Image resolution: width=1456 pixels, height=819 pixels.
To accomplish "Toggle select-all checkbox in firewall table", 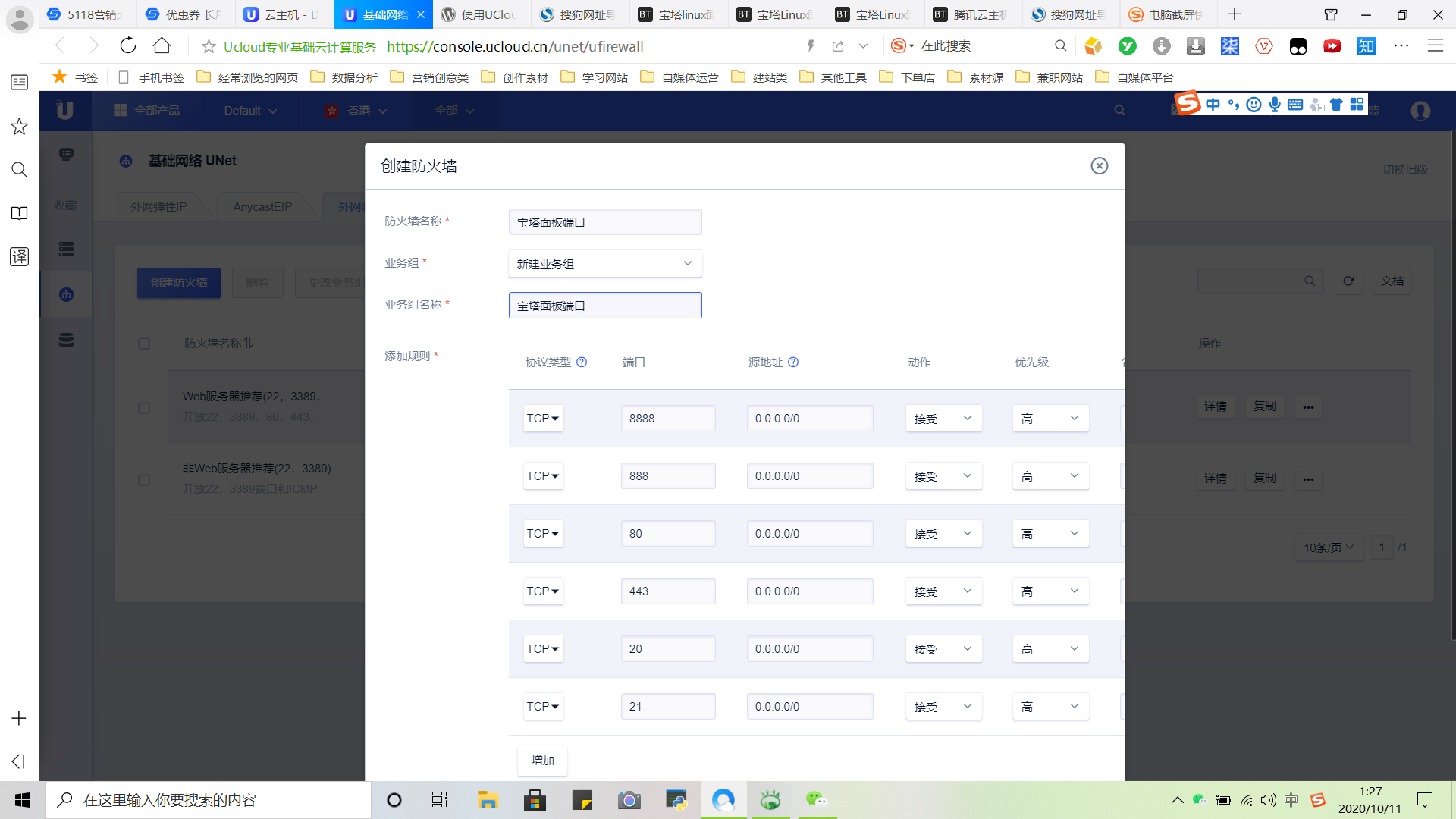I will tap(144, 344).
